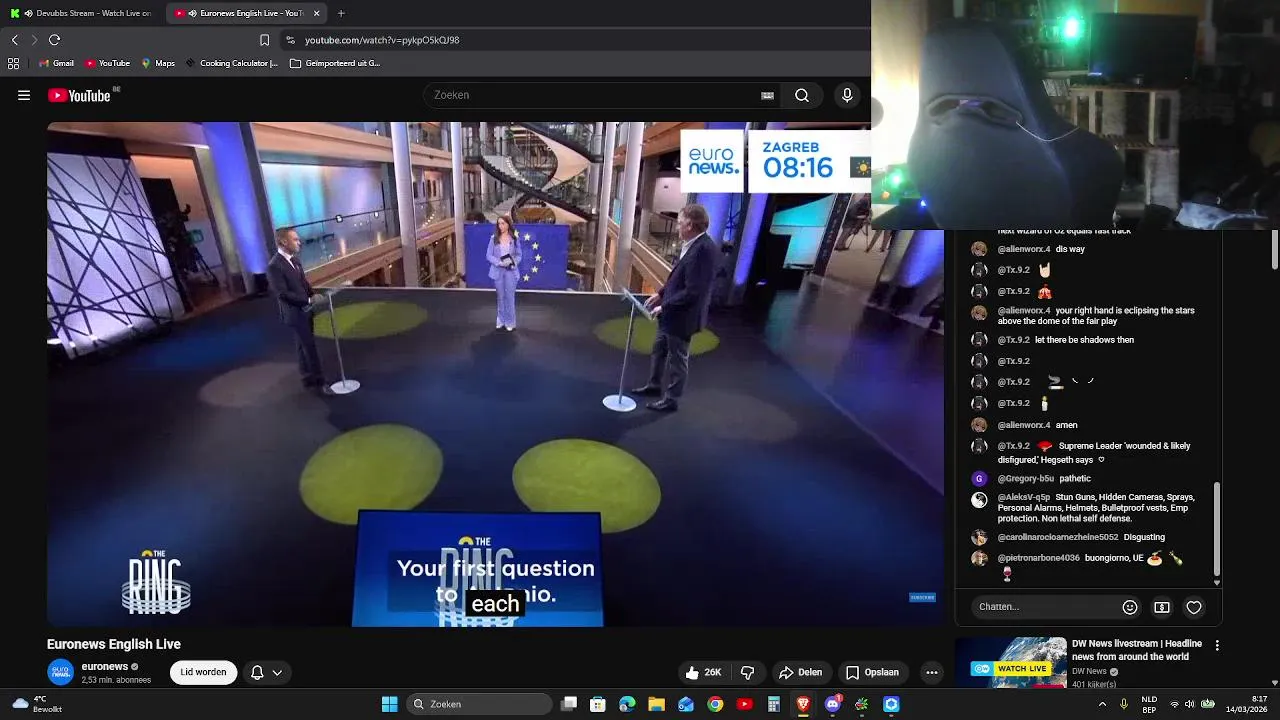
Task: Go forward with browser forward arrow
Action: (x=34, y=40)
